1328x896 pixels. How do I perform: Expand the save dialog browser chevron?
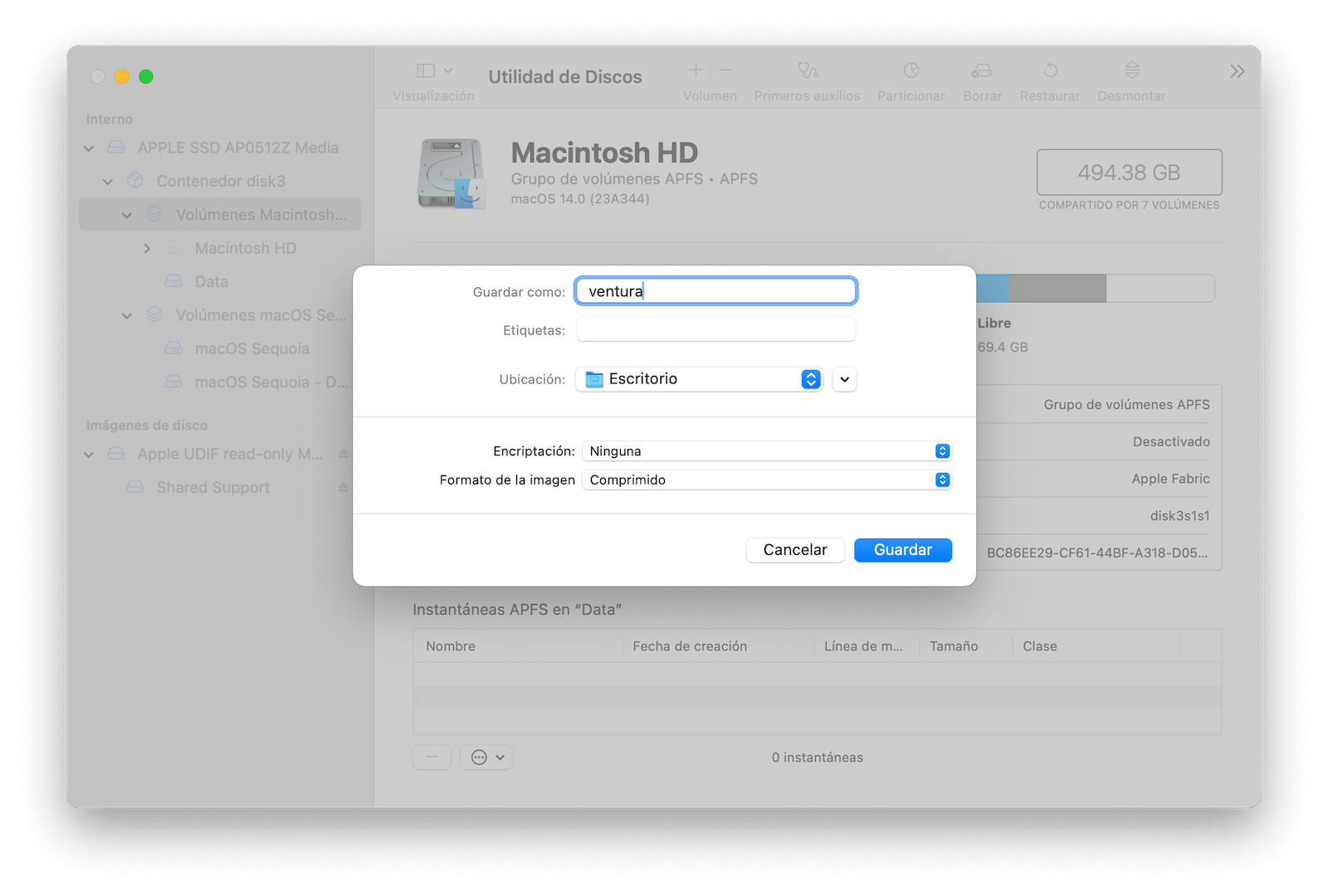pos(844,379)
